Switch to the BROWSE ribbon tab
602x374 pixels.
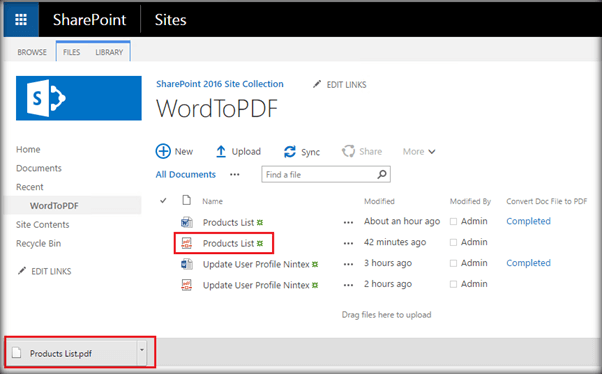click(32, 52)
